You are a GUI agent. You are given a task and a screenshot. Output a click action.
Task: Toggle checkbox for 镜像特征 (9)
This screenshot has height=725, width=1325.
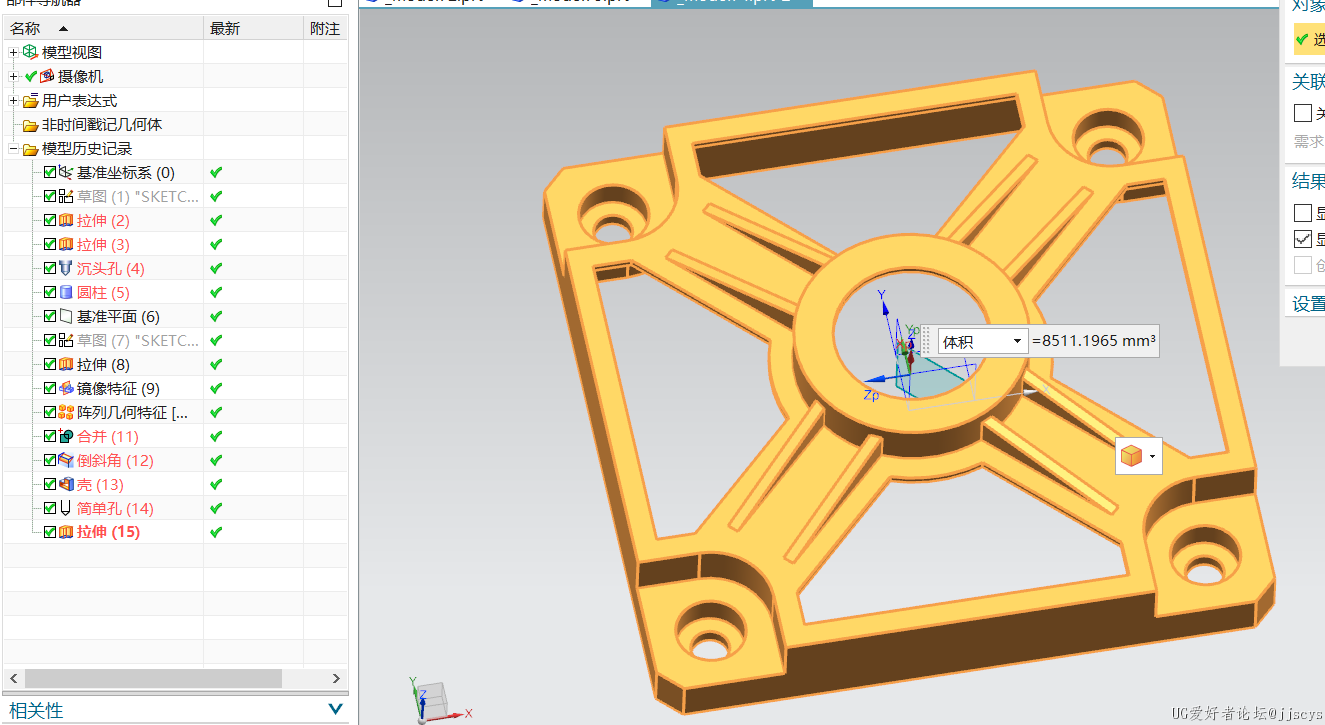coord(50,388)
